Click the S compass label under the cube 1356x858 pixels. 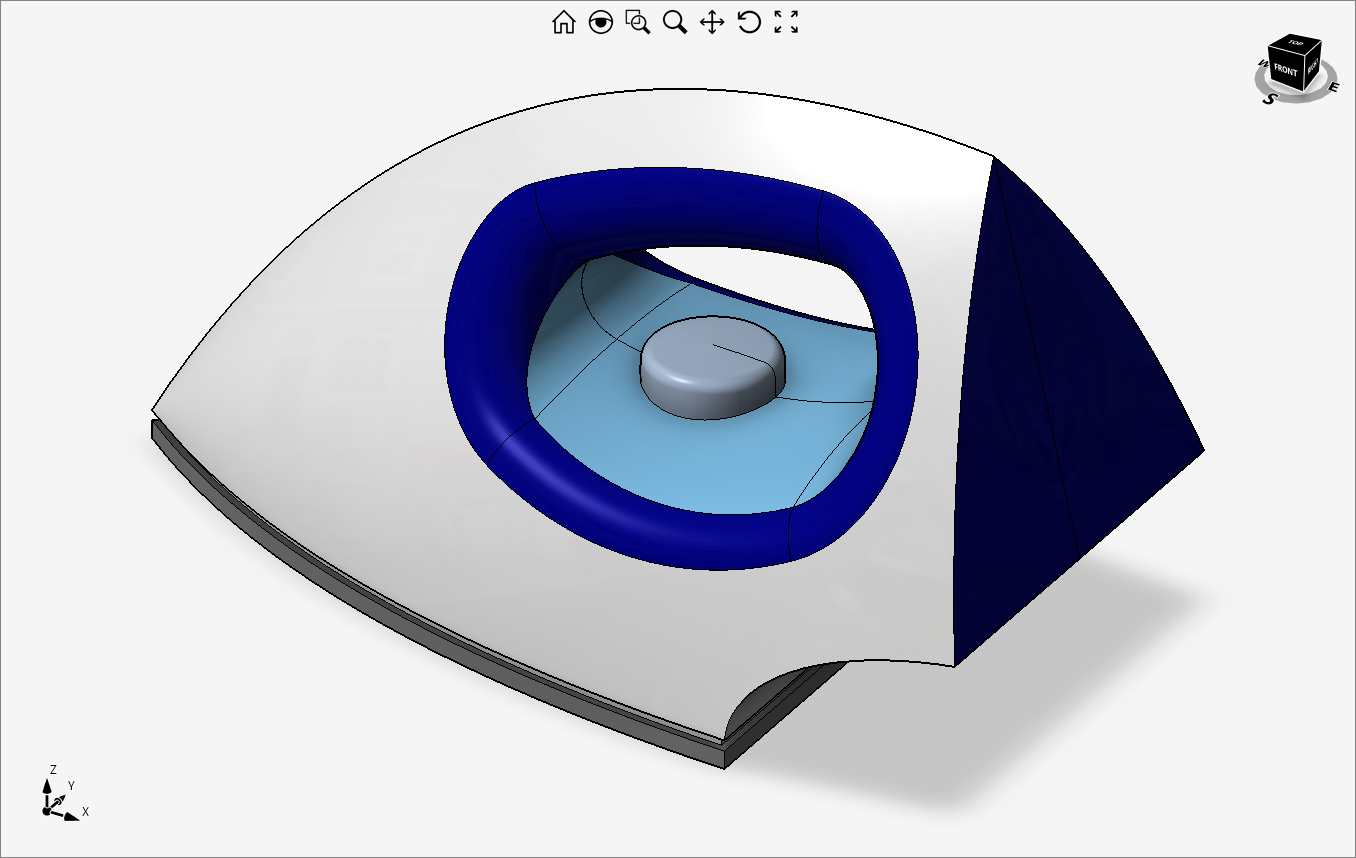(1270, 99)
